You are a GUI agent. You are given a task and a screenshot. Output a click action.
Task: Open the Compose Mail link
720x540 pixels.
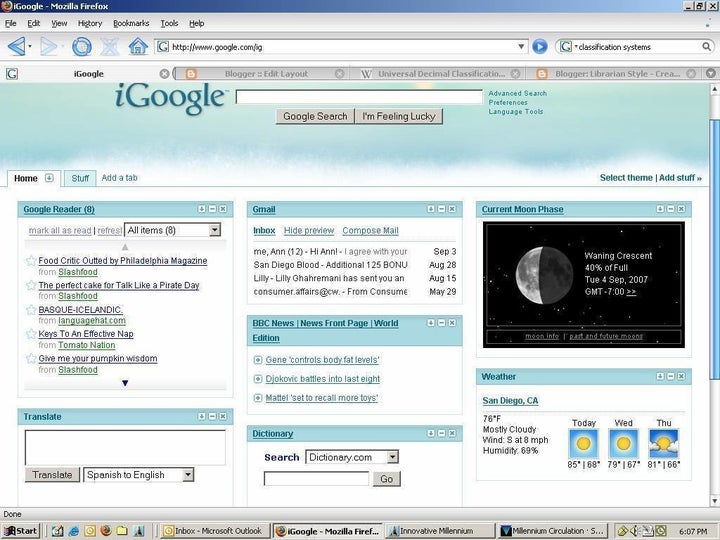[370, 231]
